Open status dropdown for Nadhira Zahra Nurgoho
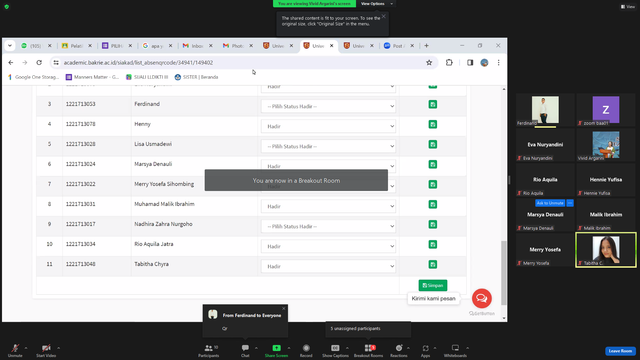Viewport: 640px width, 360px height. tap(329, 226)
